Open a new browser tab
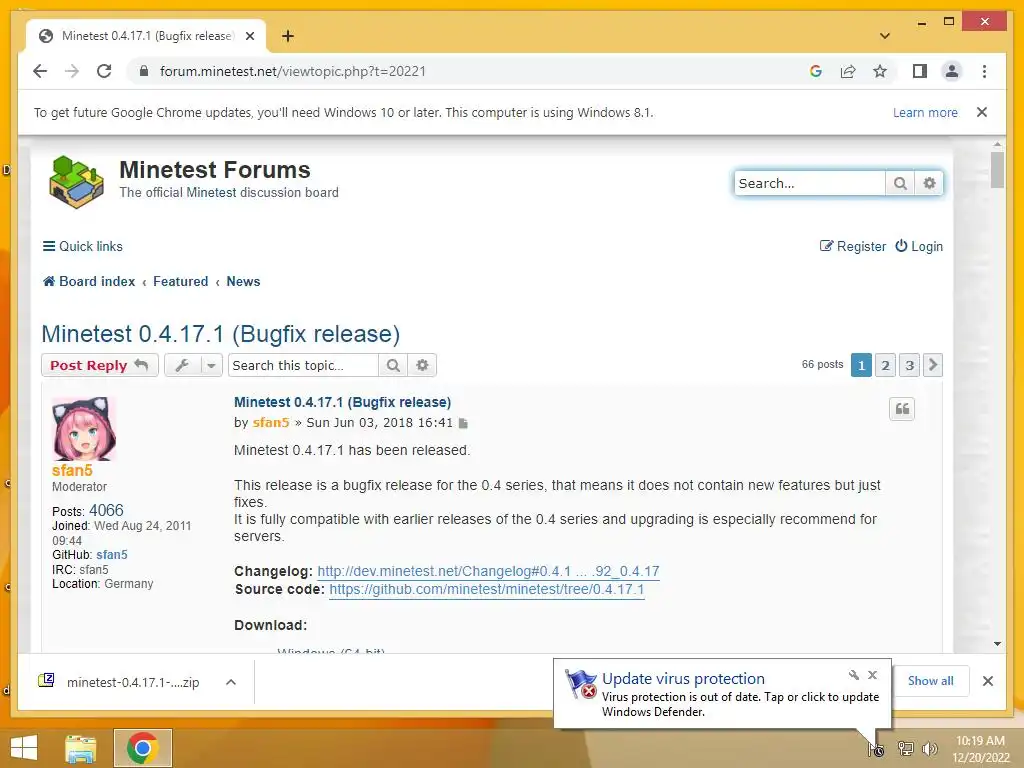This screenshot has width=1024, height=768. coord(288,36)
